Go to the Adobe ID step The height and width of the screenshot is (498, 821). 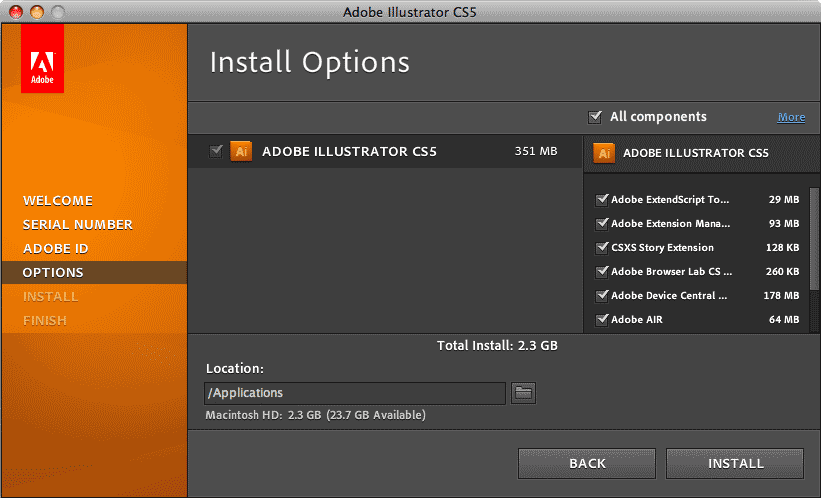click(56, 249)
